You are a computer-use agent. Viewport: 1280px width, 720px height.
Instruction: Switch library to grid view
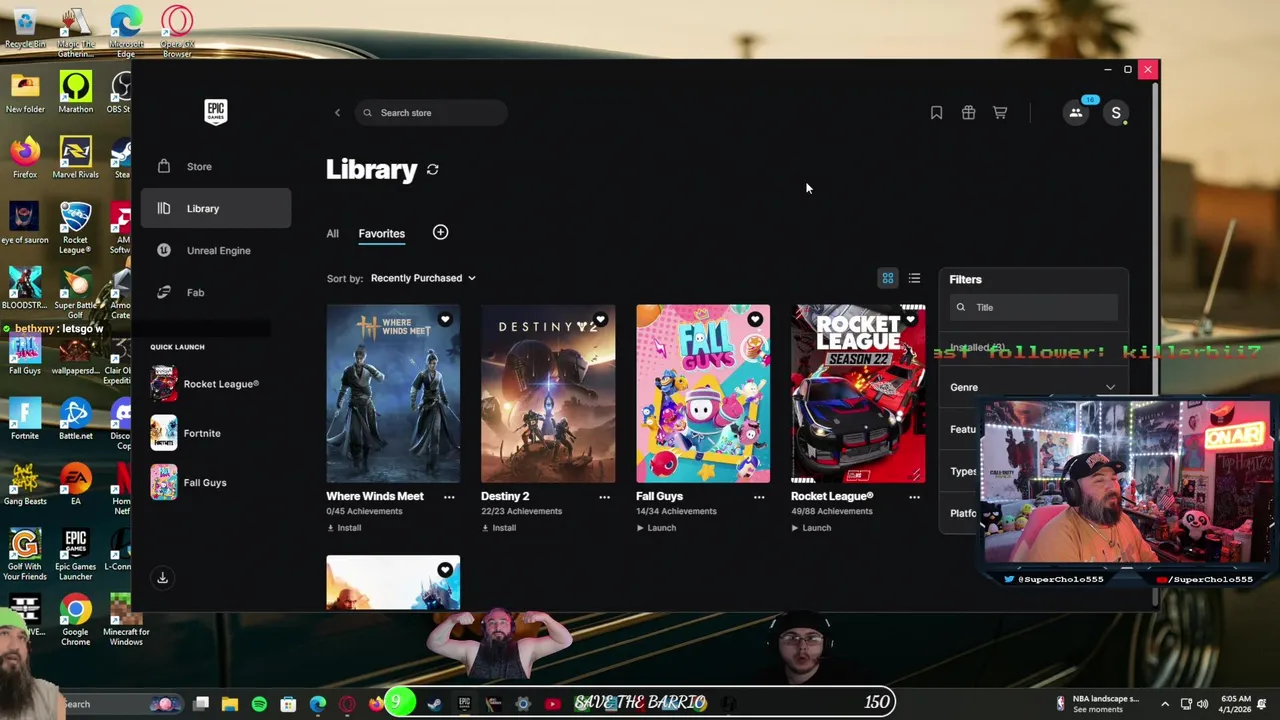[887, 278]
